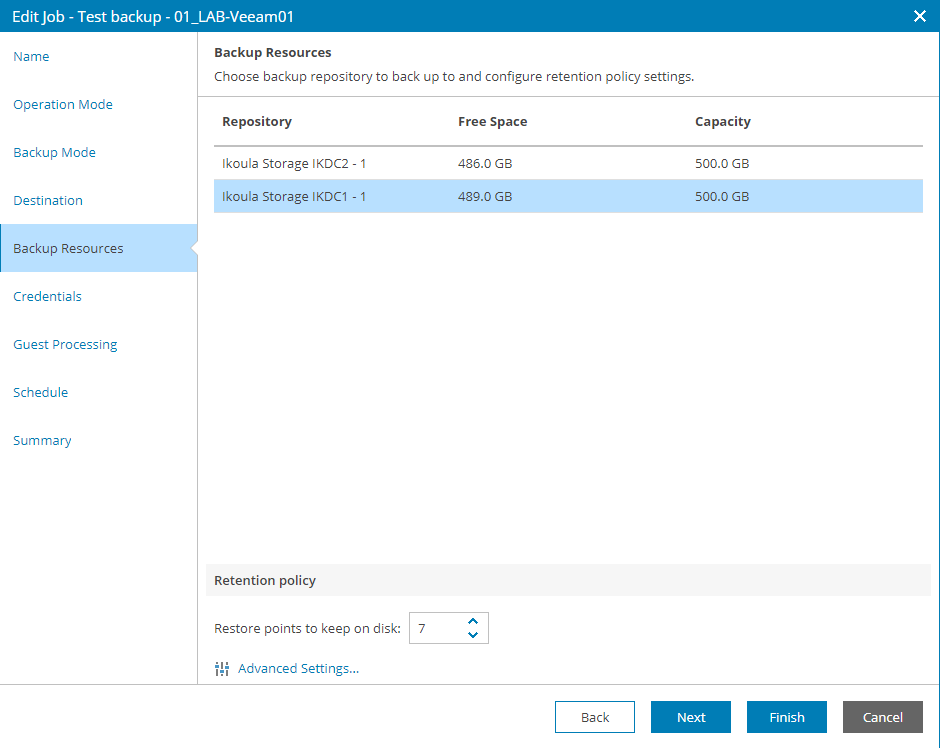Image resolution: width=940 pixels, height=748 pixels.
Task: Select the Backup Resources step
Action: [x=99, y=248]
